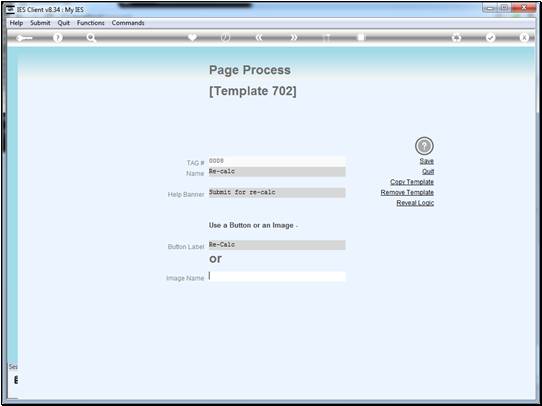Click the checkmark submit icon in toolbar

(490, 38)
